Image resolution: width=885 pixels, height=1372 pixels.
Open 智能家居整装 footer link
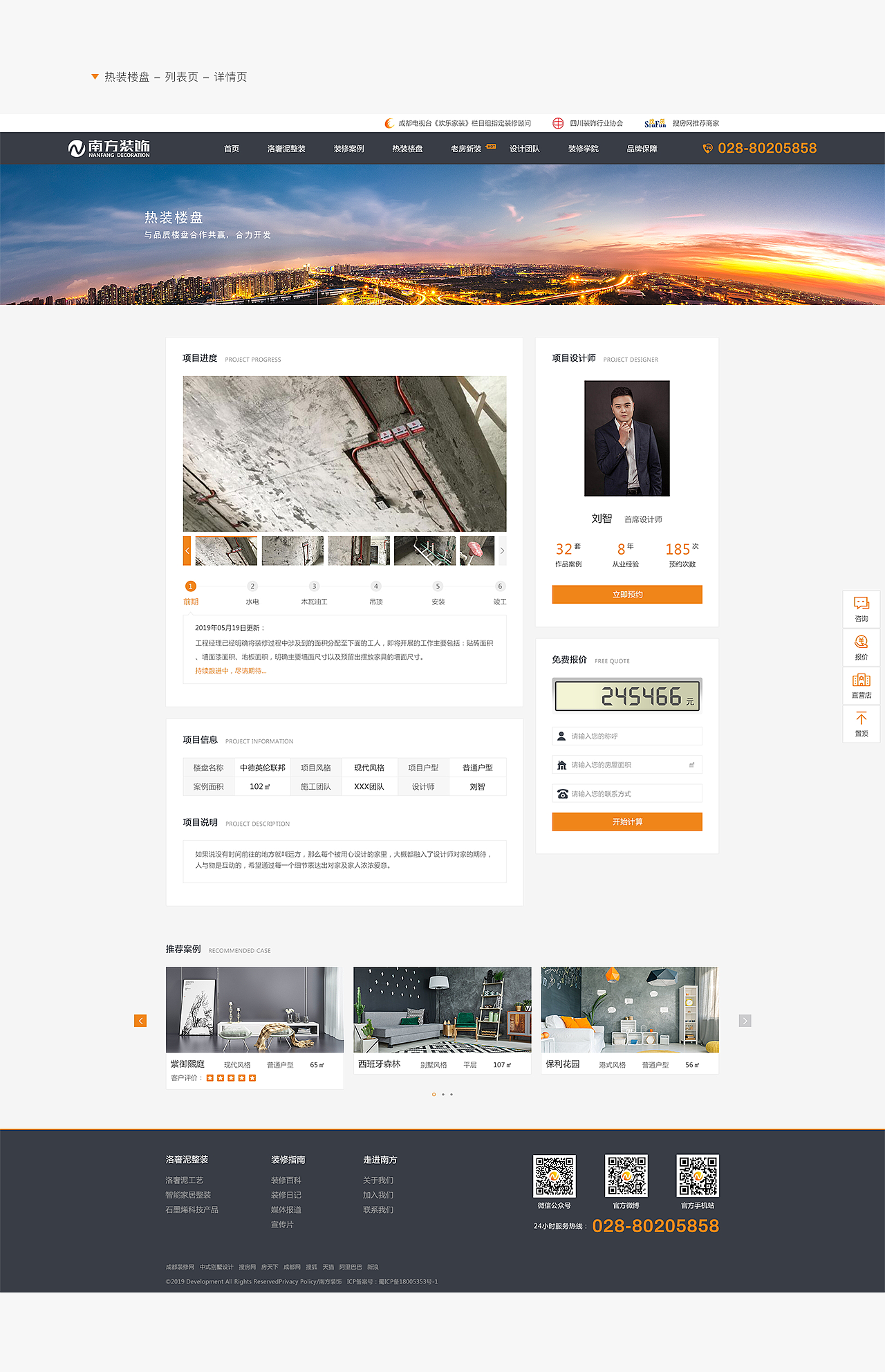188,1195
